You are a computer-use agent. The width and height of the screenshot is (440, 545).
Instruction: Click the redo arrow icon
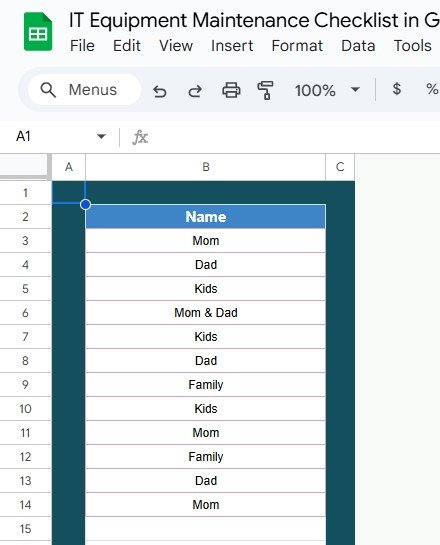(x=195, y=91)
